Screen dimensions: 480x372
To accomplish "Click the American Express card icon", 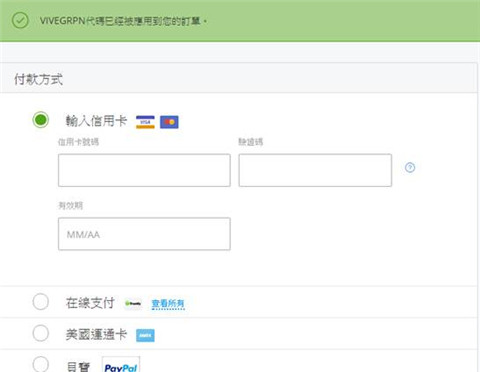I will click(145, 335).
